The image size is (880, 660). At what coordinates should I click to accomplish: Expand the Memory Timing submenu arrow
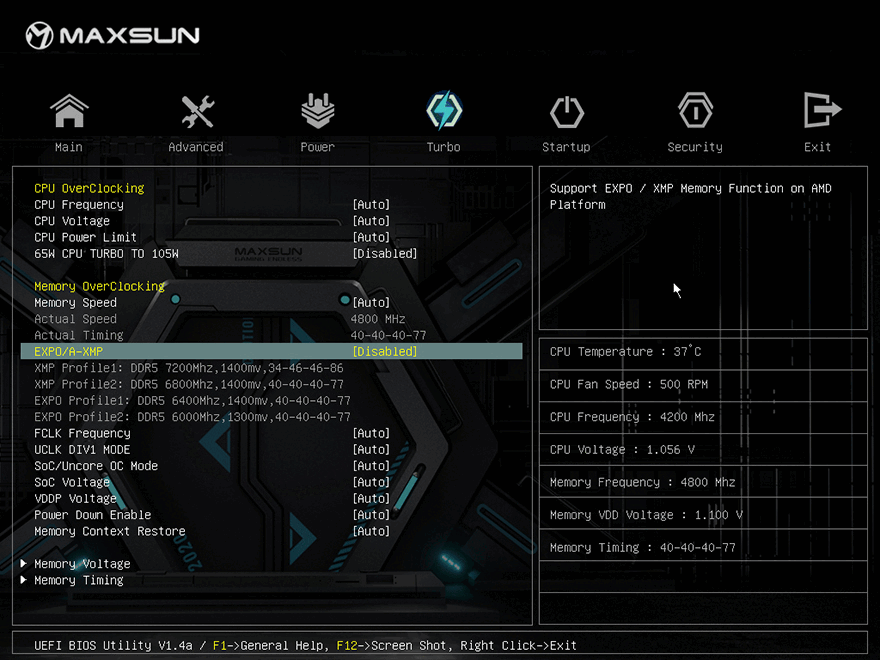click(24, 579)
